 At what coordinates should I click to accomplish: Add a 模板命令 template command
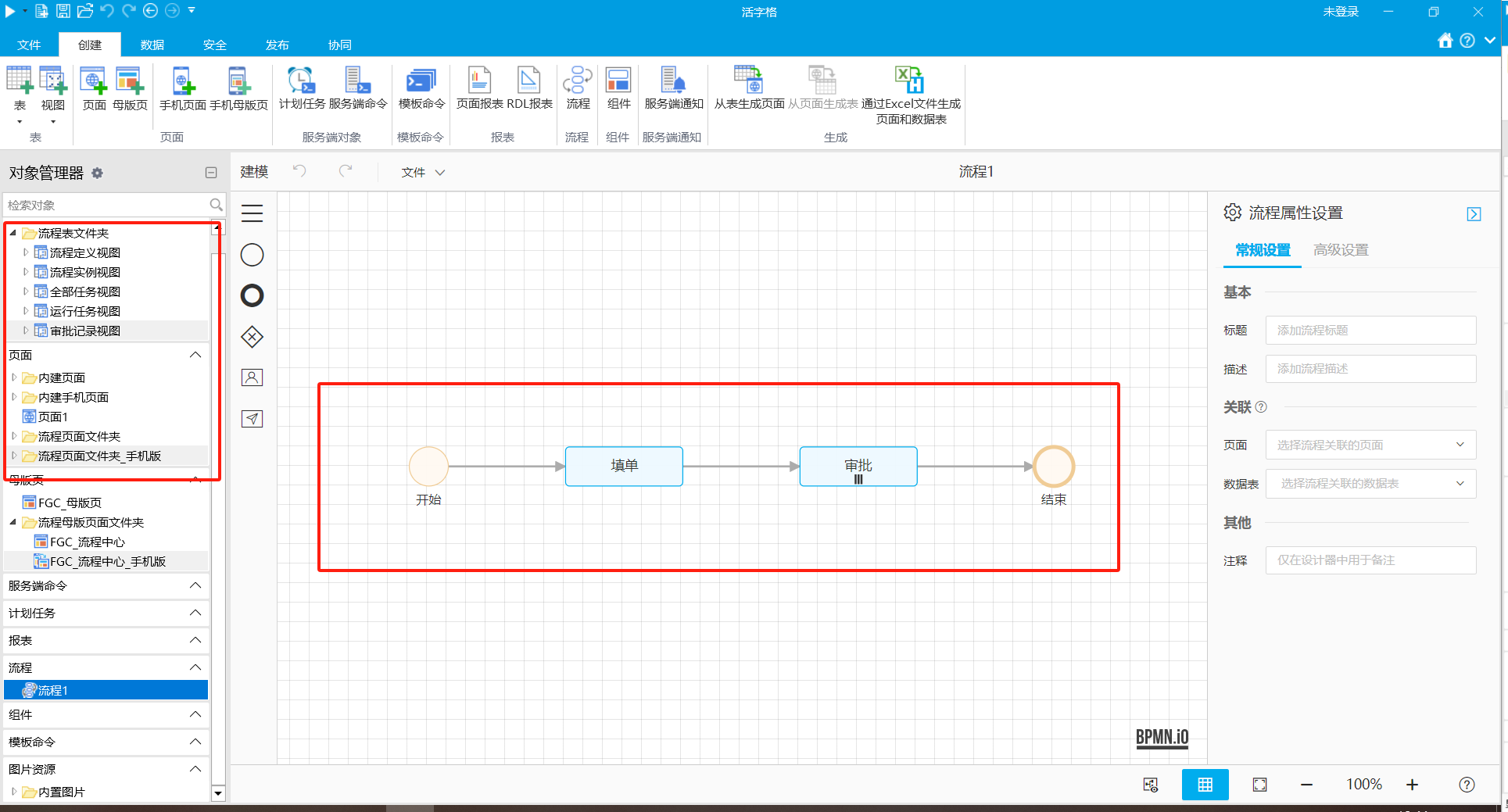[x=421, y=88]
